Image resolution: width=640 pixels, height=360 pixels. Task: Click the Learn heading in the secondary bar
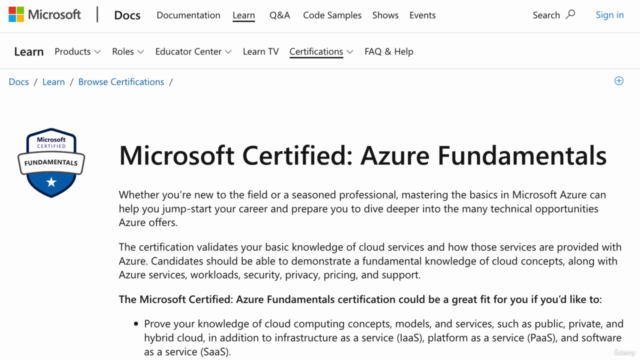point(29,51)
